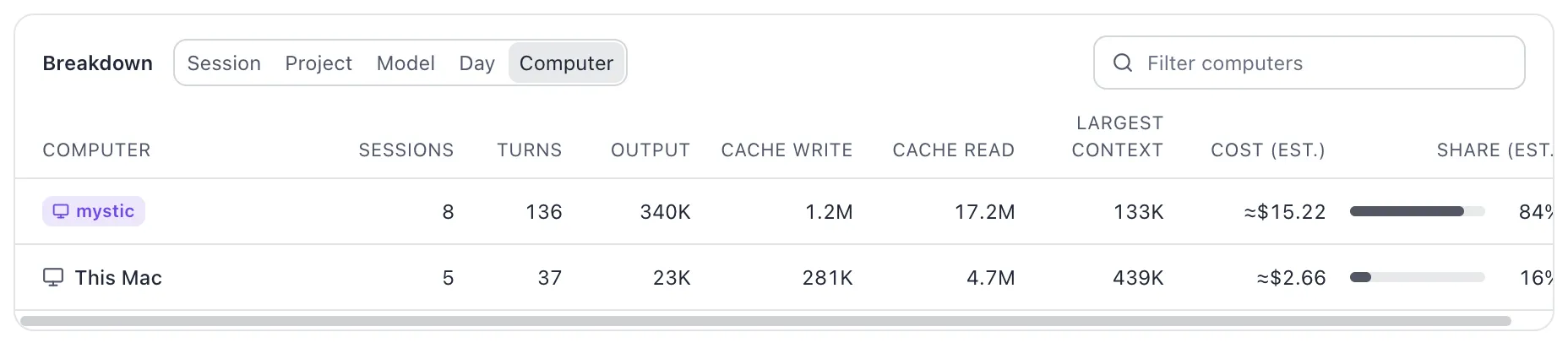
Task: Sort by the Output column header
Action: pyautogui.click(x=651, y=150)
